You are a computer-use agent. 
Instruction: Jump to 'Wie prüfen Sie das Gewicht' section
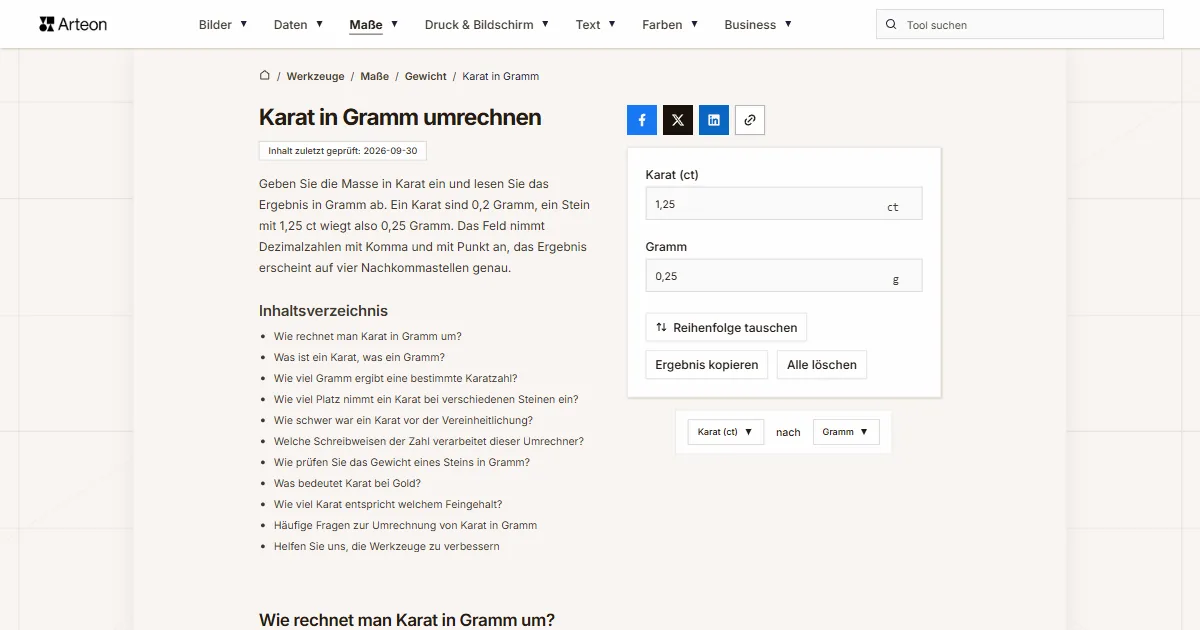tap(402, 462)
